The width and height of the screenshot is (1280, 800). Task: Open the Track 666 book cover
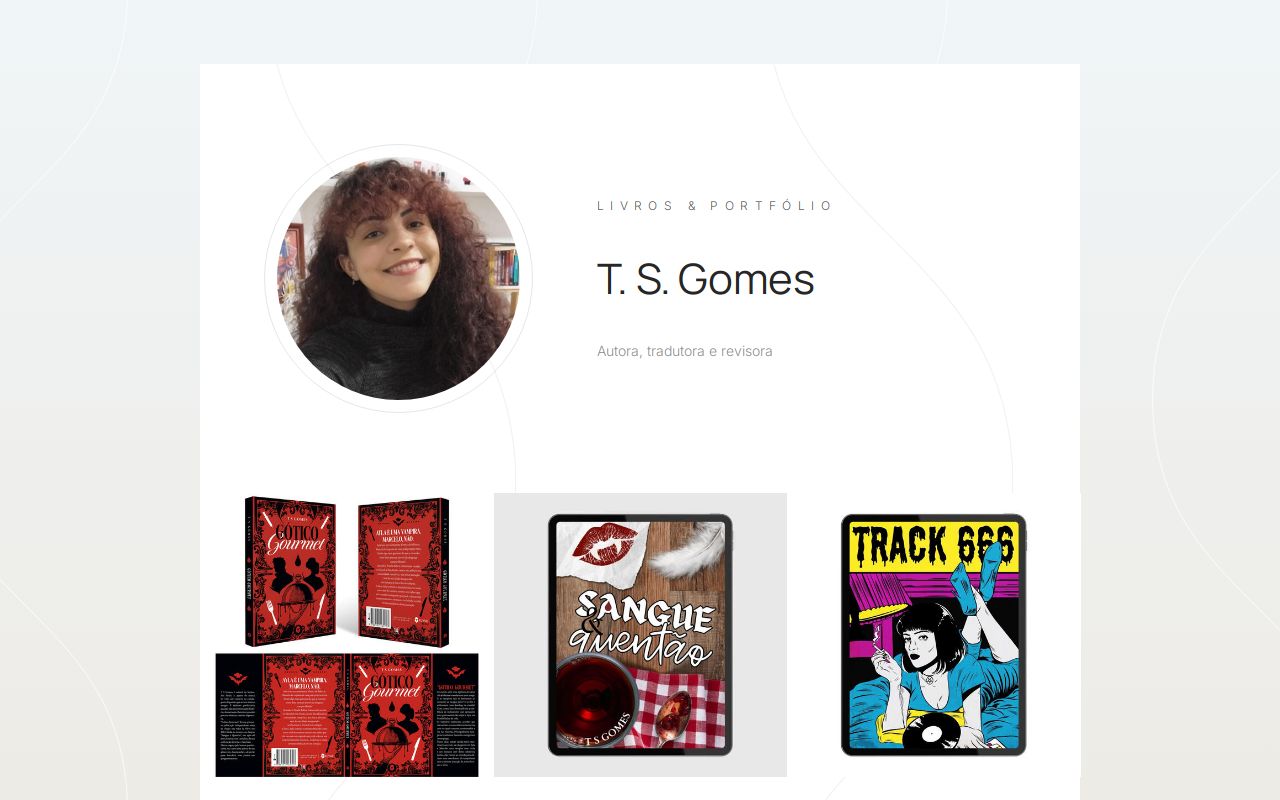coord(934,635)
